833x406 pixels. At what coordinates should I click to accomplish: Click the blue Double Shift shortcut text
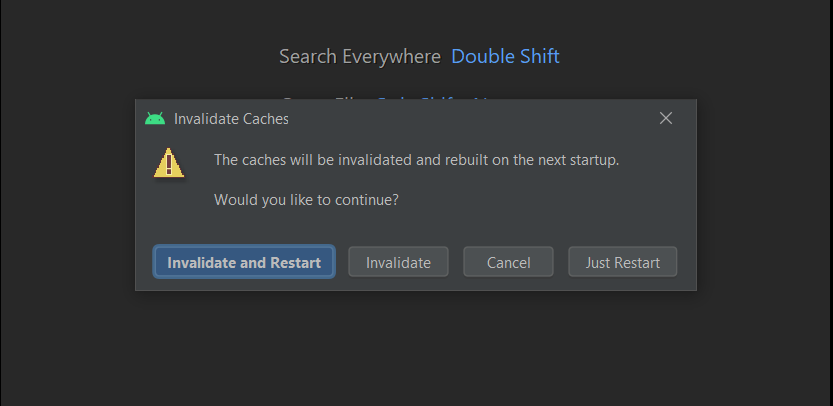point(505,56)
